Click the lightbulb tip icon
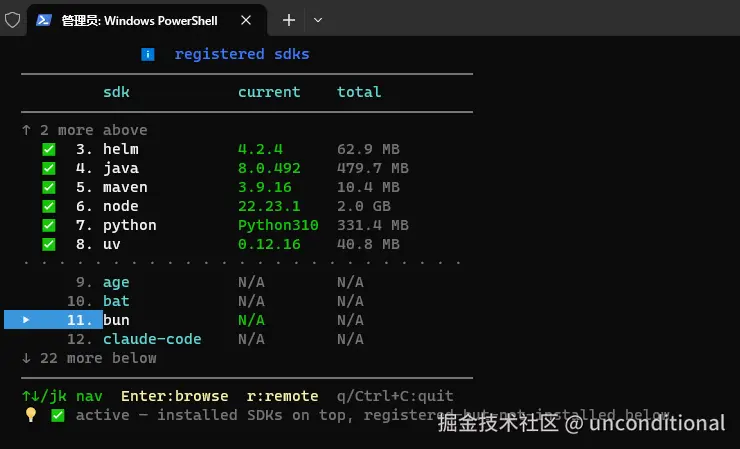The height and width of the screenshot is (449, 740). coord(31,415)
